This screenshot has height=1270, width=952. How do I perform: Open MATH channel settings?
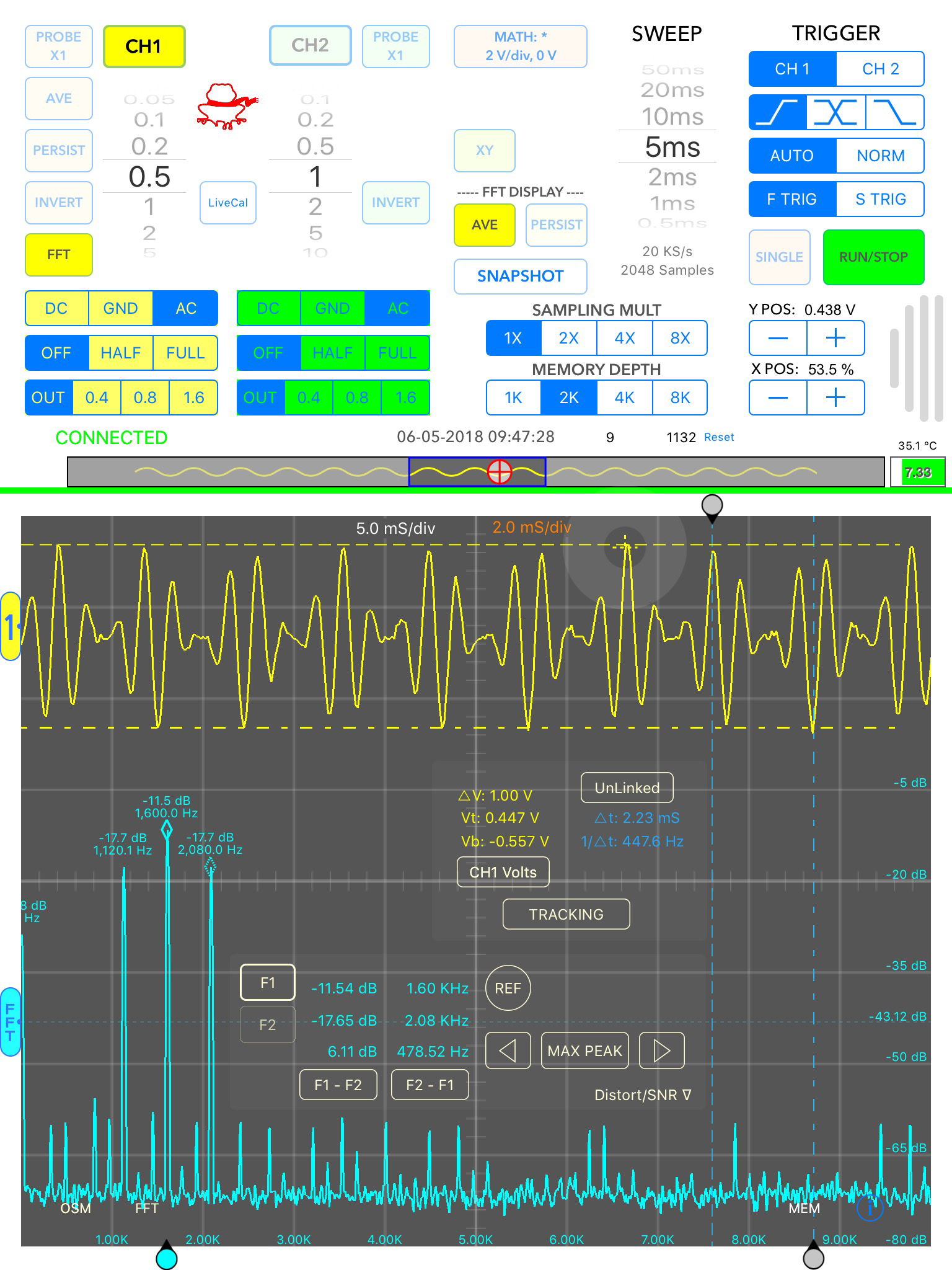click(x=521, y=47)
